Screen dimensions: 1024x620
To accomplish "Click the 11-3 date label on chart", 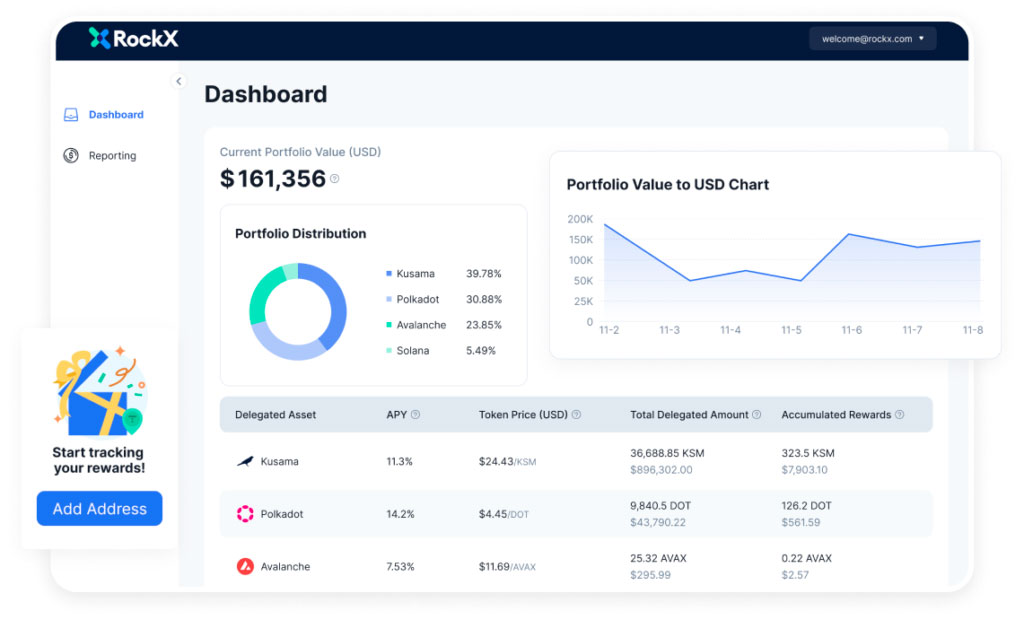I will coord(669,331).
